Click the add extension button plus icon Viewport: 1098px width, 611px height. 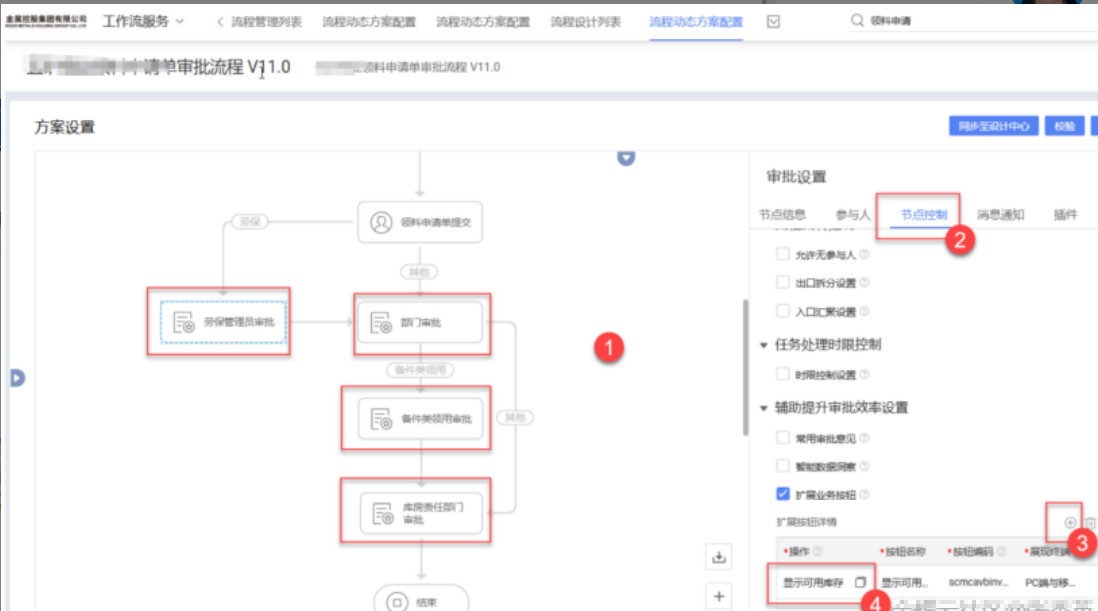click(x=1070, y=522)
